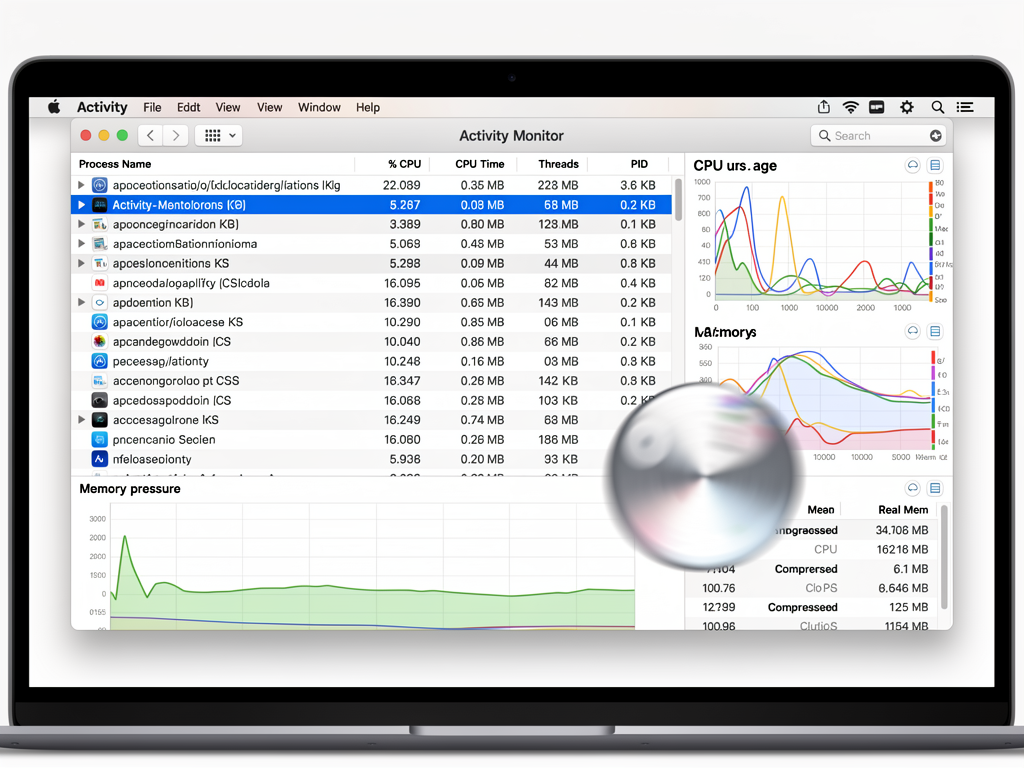Open Spotlight search in the menu bar
The width and height of the screenshot is (1024, 768).
(937, 107)
